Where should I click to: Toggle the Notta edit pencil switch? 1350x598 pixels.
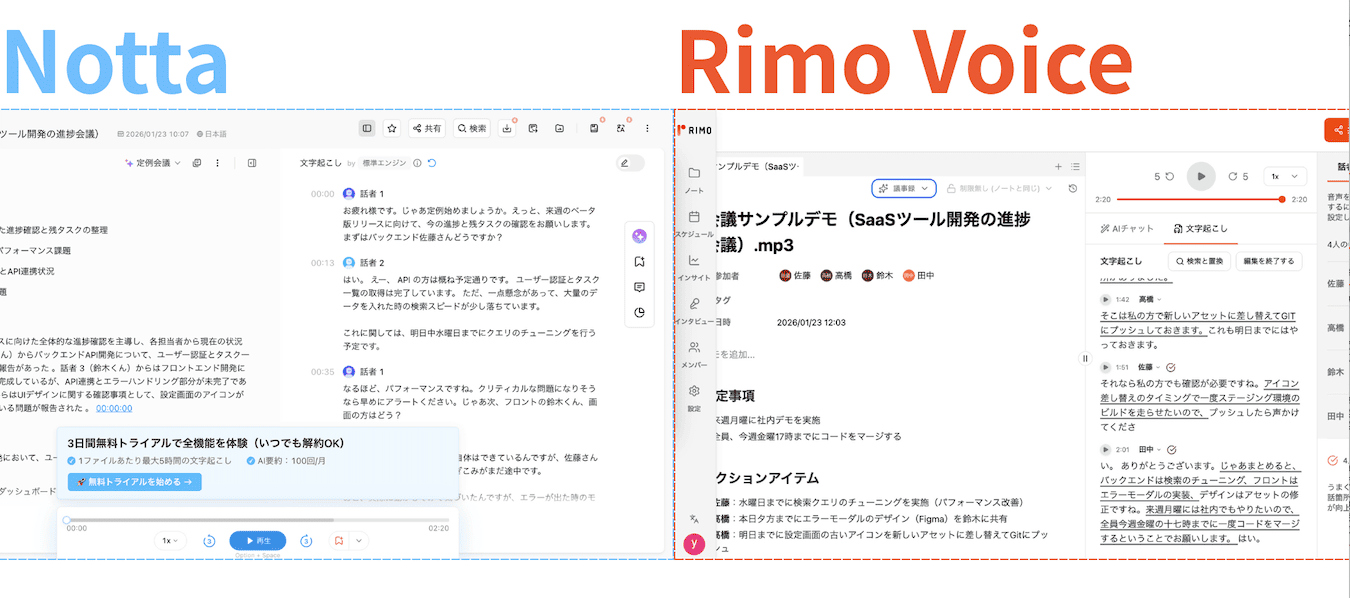point(630,163)
